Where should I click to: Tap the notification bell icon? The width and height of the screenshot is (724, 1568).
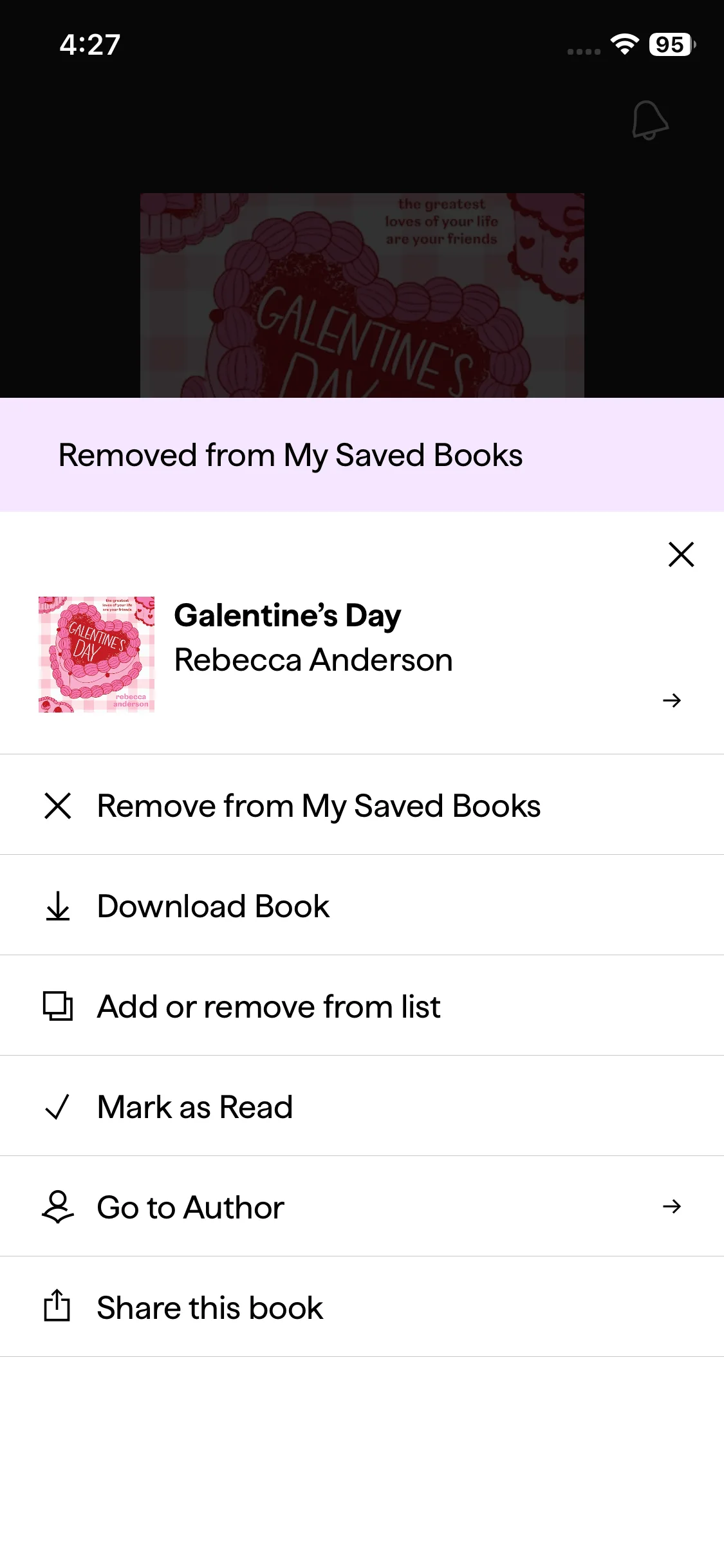(x=650, y=120)
